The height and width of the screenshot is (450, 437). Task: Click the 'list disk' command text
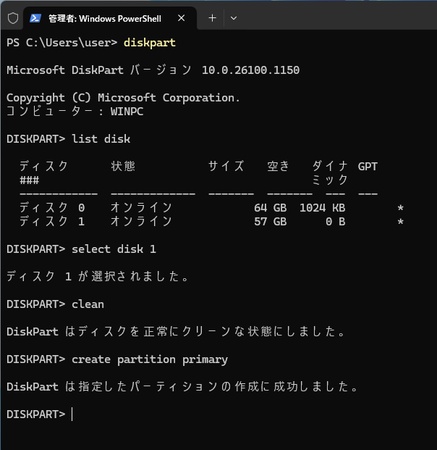[101, 139]
